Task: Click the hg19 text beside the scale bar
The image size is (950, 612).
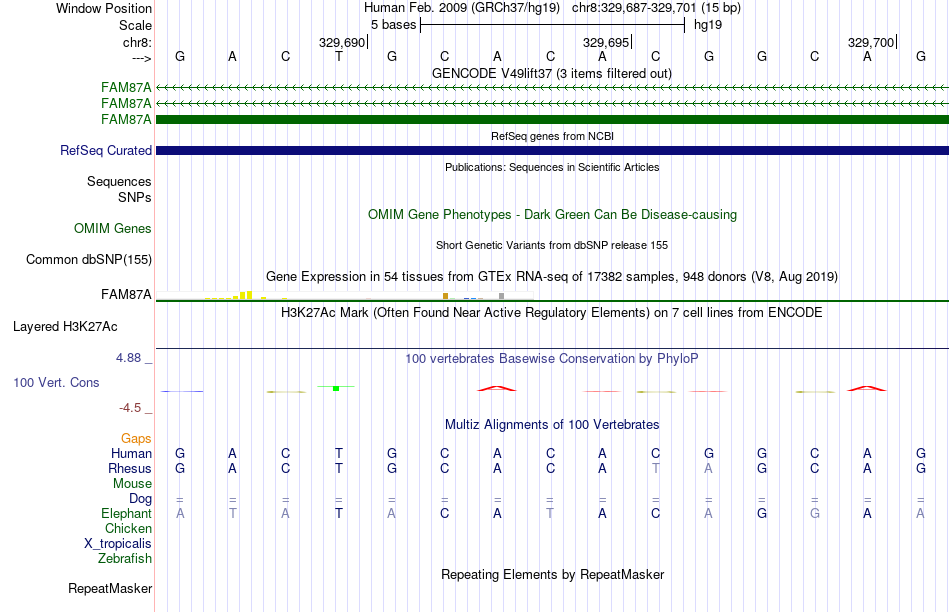Action: [x=708, y=25]
